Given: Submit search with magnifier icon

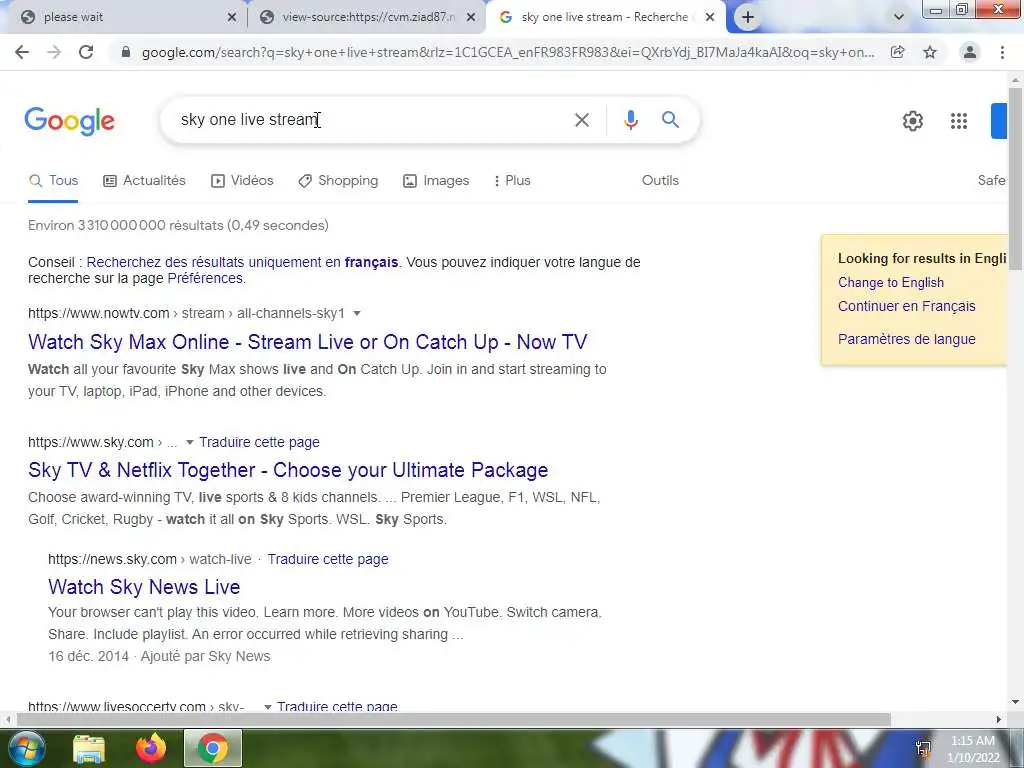Looking at the screenshot, I should click(x=670, y=120).
